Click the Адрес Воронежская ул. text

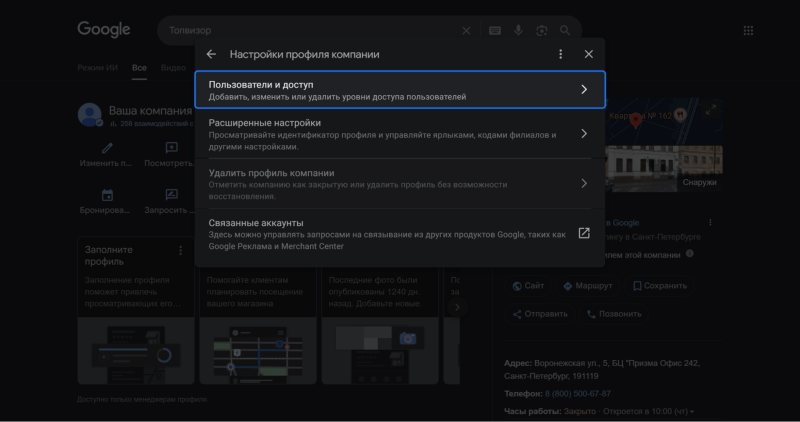602,369
